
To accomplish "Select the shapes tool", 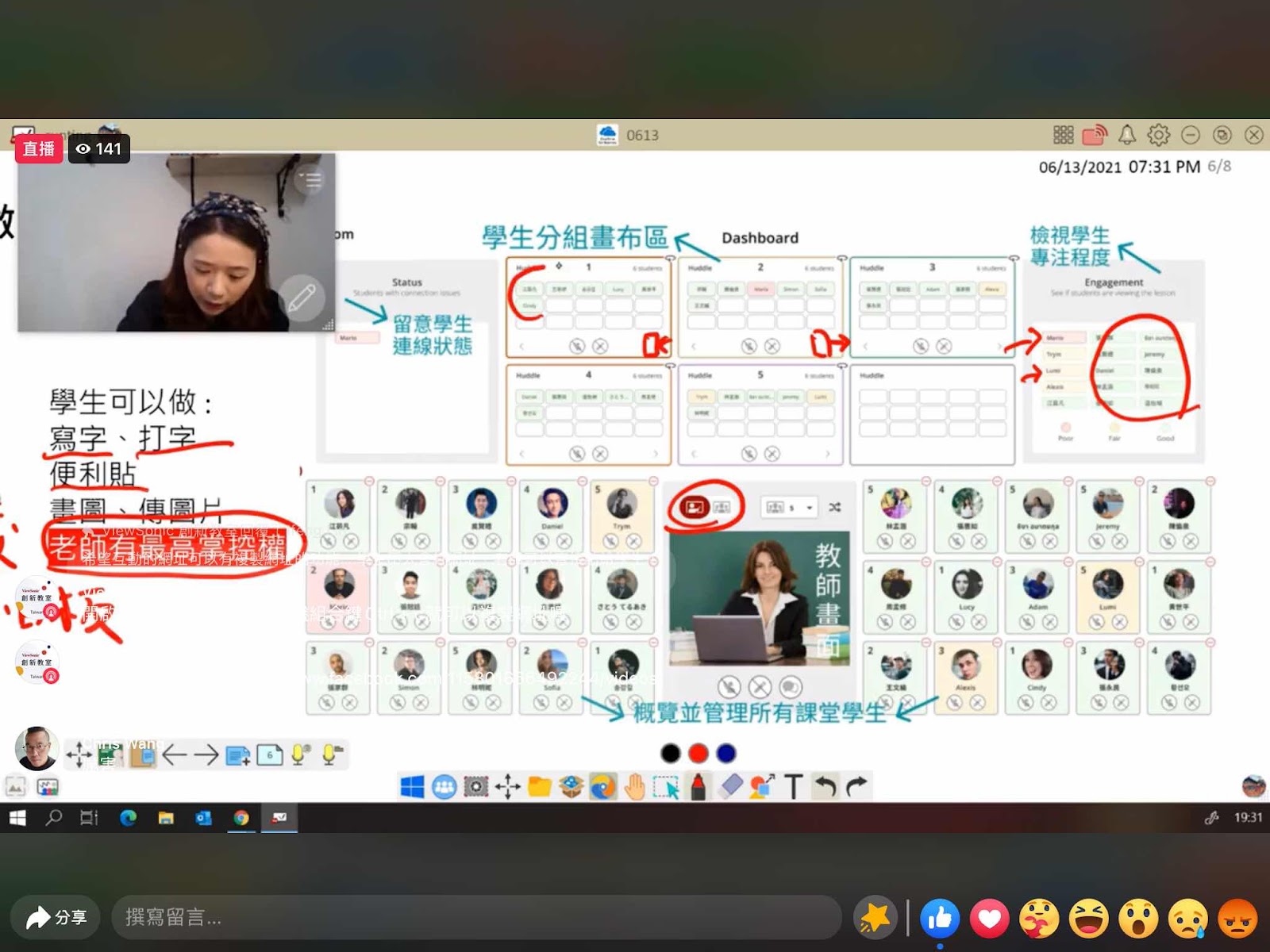I will coord(762,786).
